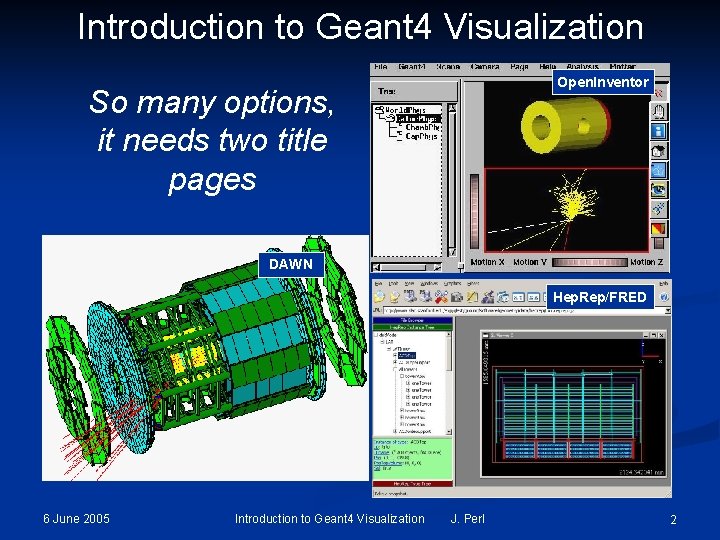
Task: Click the small zoom thumbwheel under sidebar icons
Action: point(659,243)
